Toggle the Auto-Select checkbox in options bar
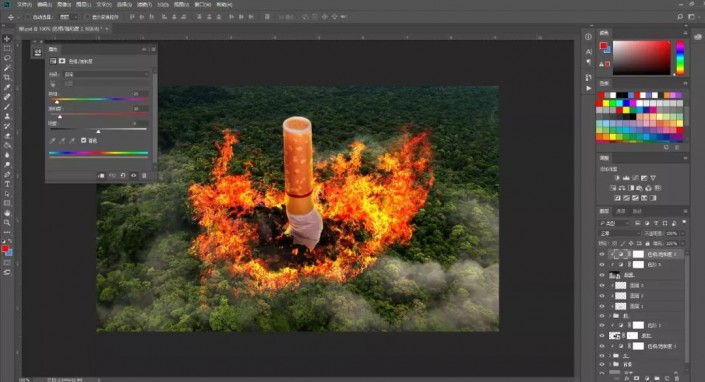Screen dimensions: 705x382 point(28,17)
